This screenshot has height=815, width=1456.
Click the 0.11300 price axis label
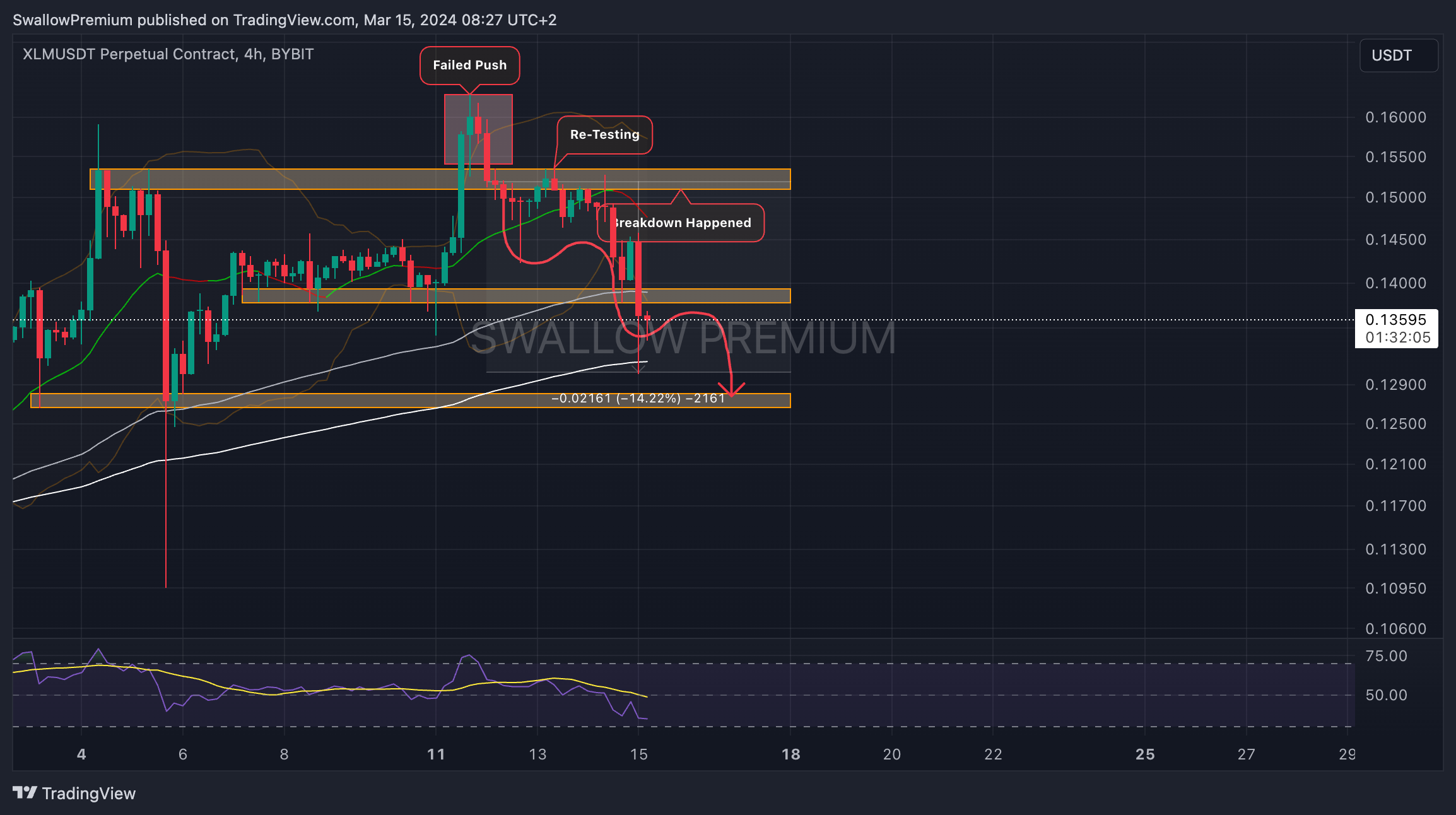click(1395, 549)
